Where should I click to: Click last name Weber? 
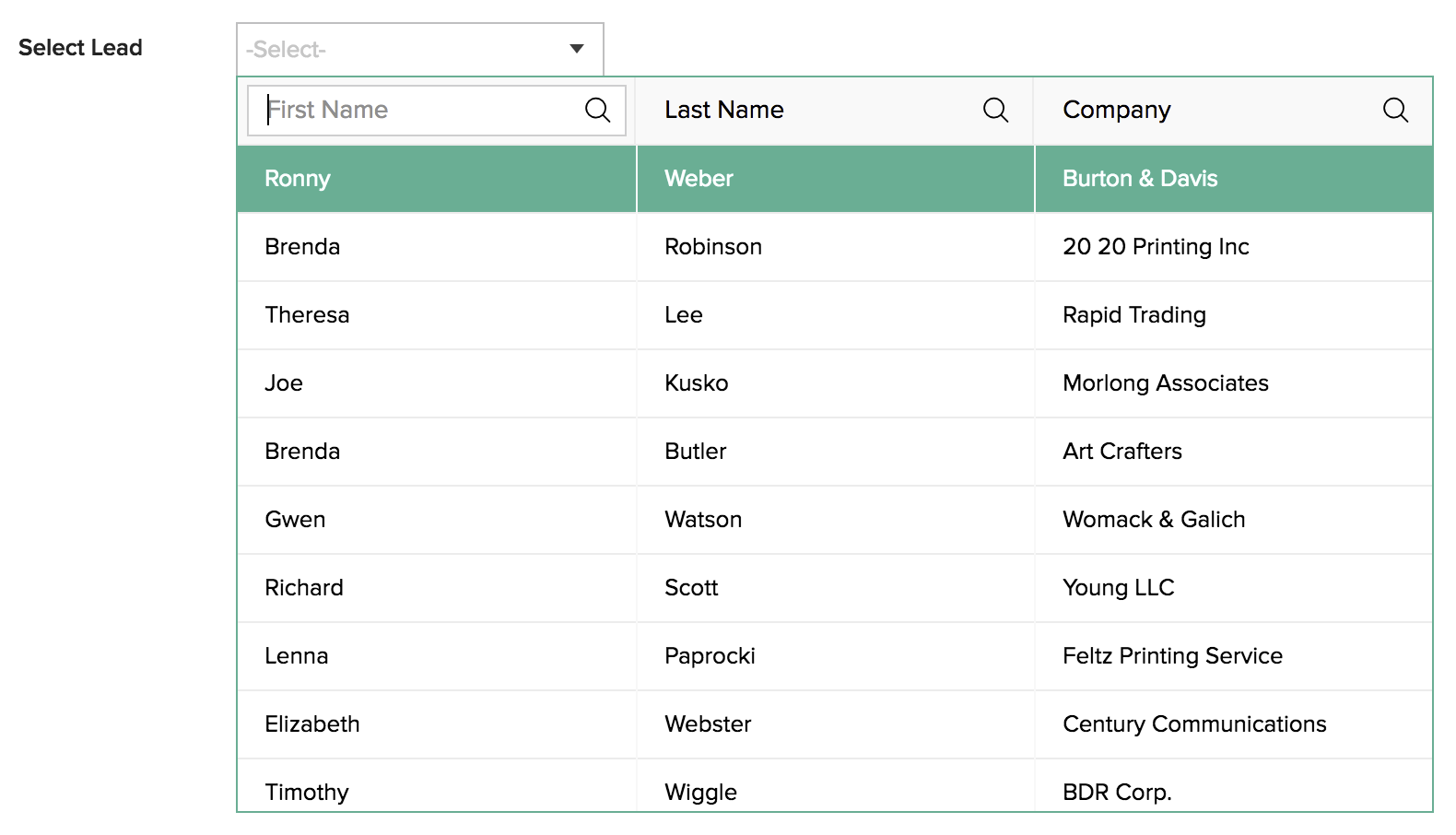click(x=699, y=179)
